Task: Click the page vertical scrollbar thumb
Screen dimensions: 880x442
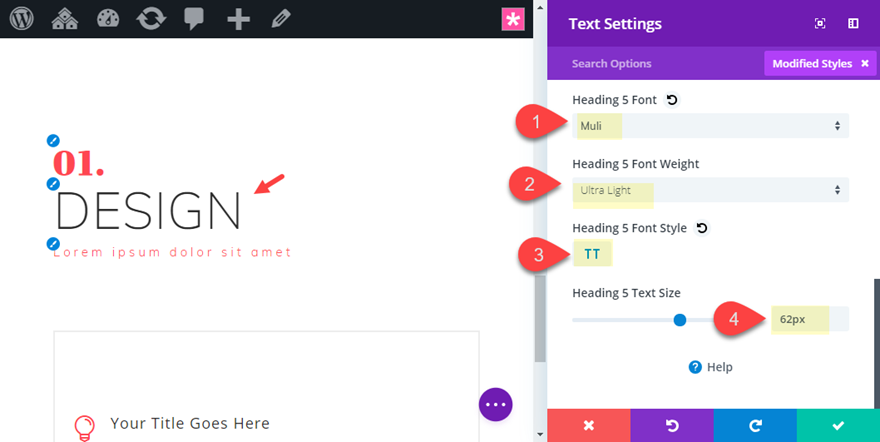Action: click(540, 317)
